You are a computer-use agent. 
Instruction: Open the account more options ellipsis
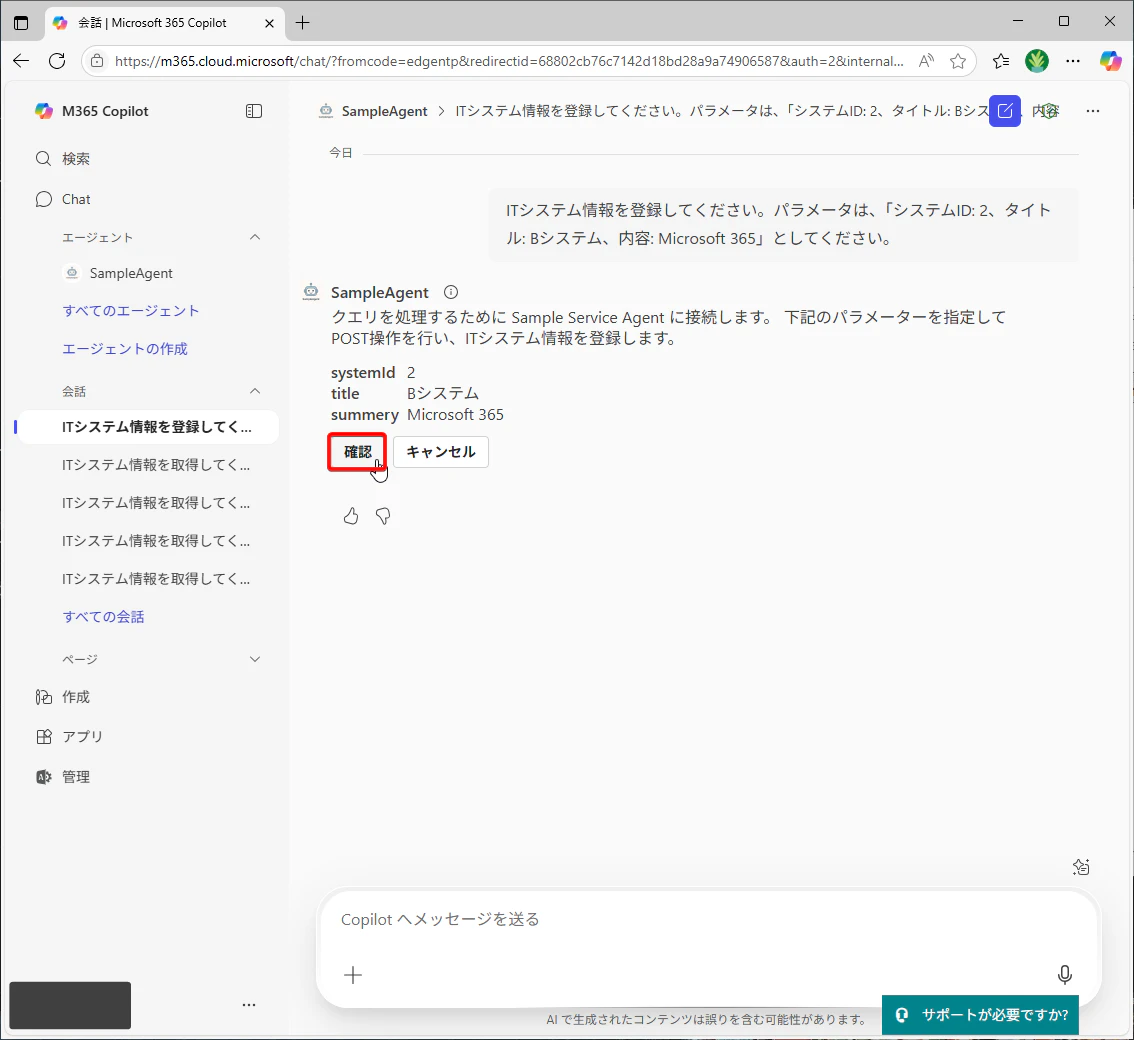click(249, 1005)
